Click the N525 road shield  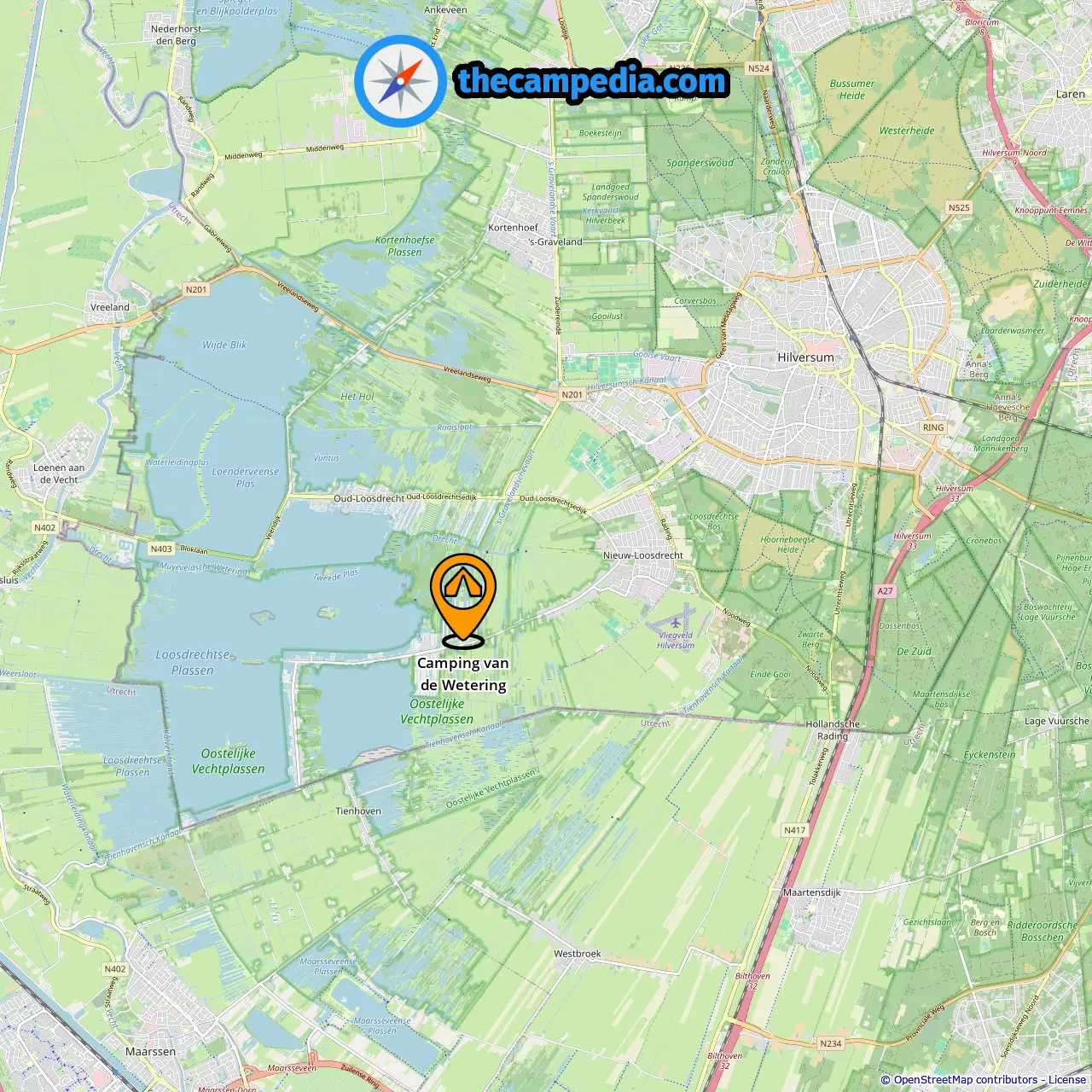click(x=959, y=207)
